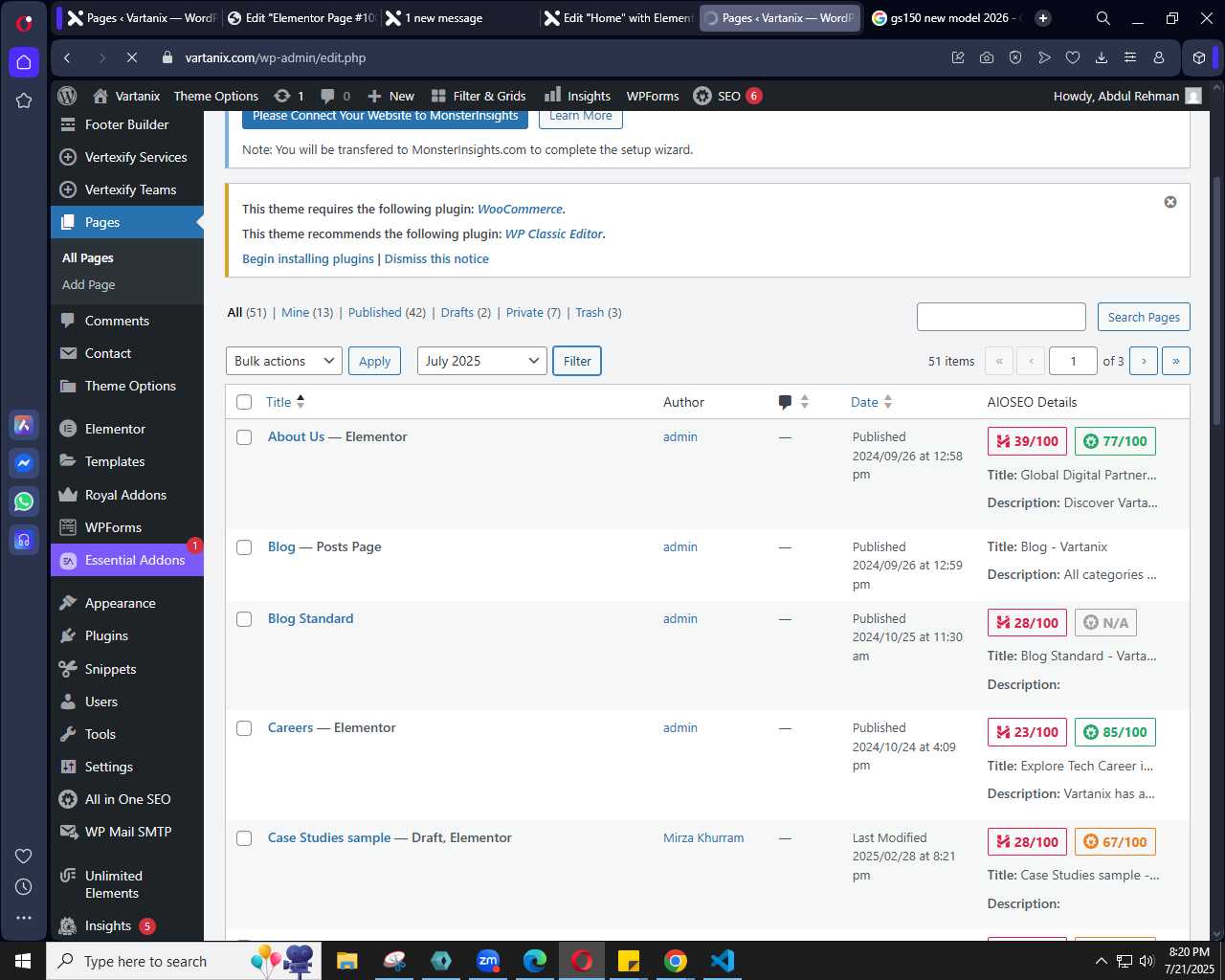Switch to Edit Home with Elementor tab
This screenshot has width=1225, height=980.
pos(618,17)
